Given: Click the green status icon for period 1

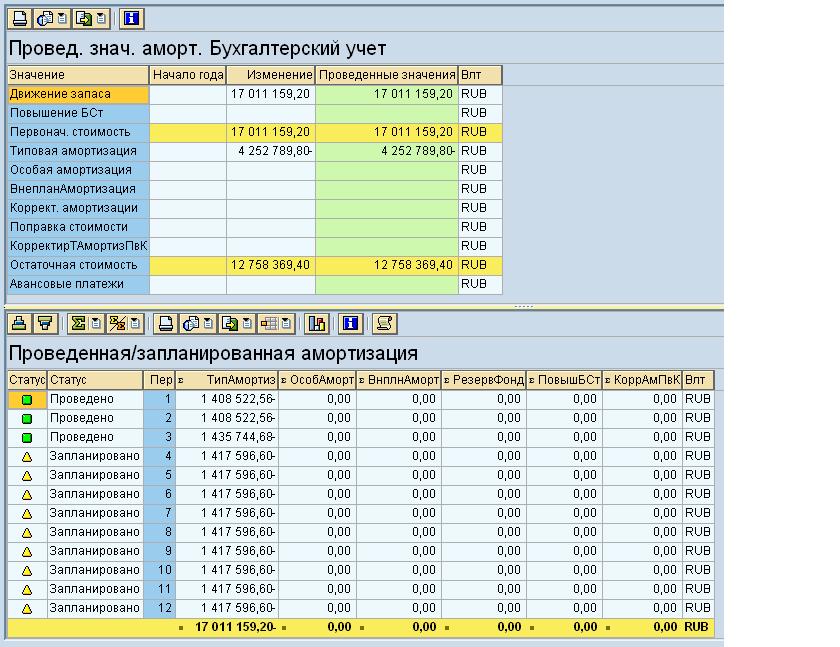Looking at the screenshot, I should pos(27,399).
